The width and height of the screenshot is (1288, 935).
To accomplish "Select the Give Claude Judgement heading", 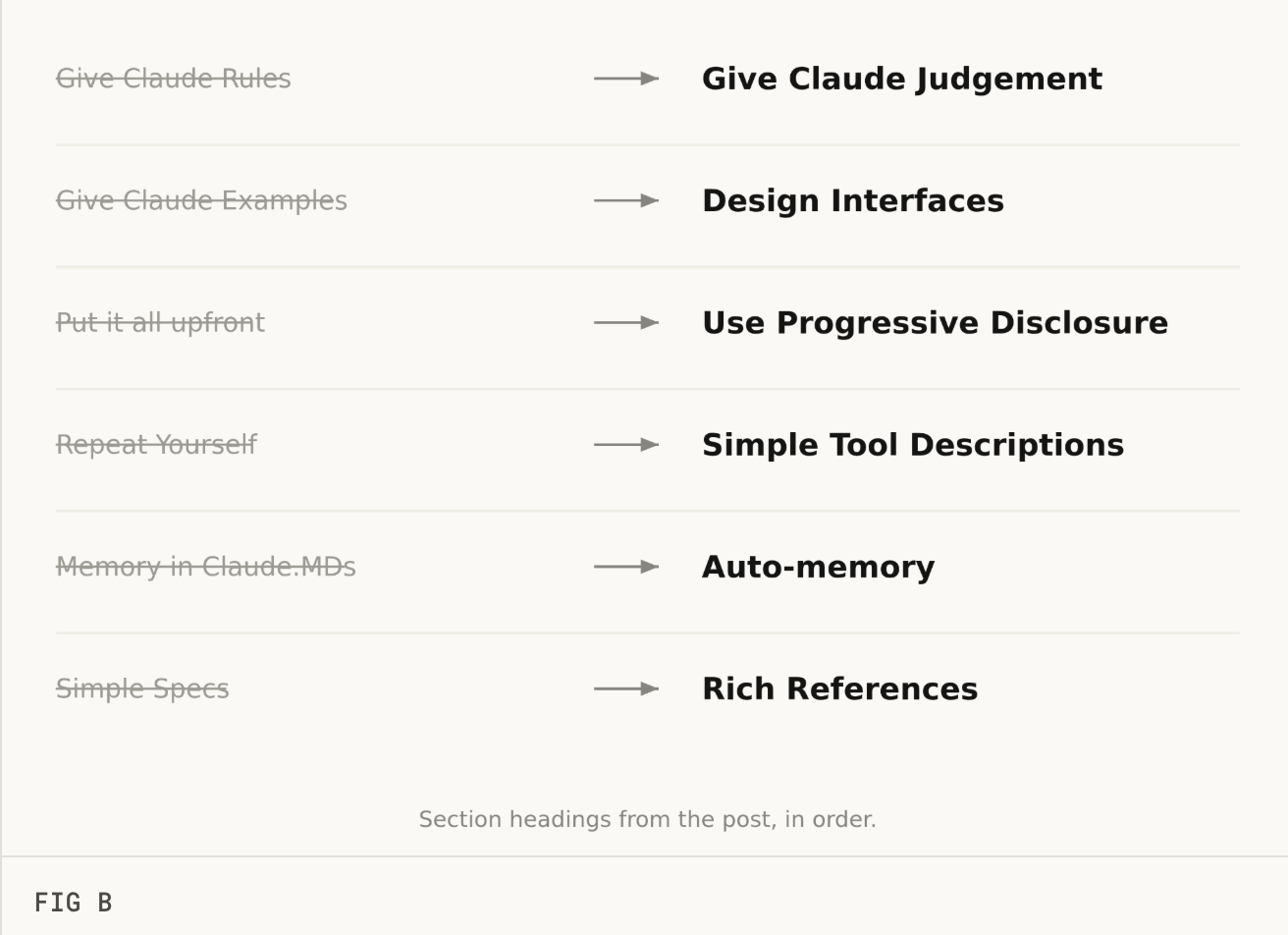I will click(x=902, y=80).
